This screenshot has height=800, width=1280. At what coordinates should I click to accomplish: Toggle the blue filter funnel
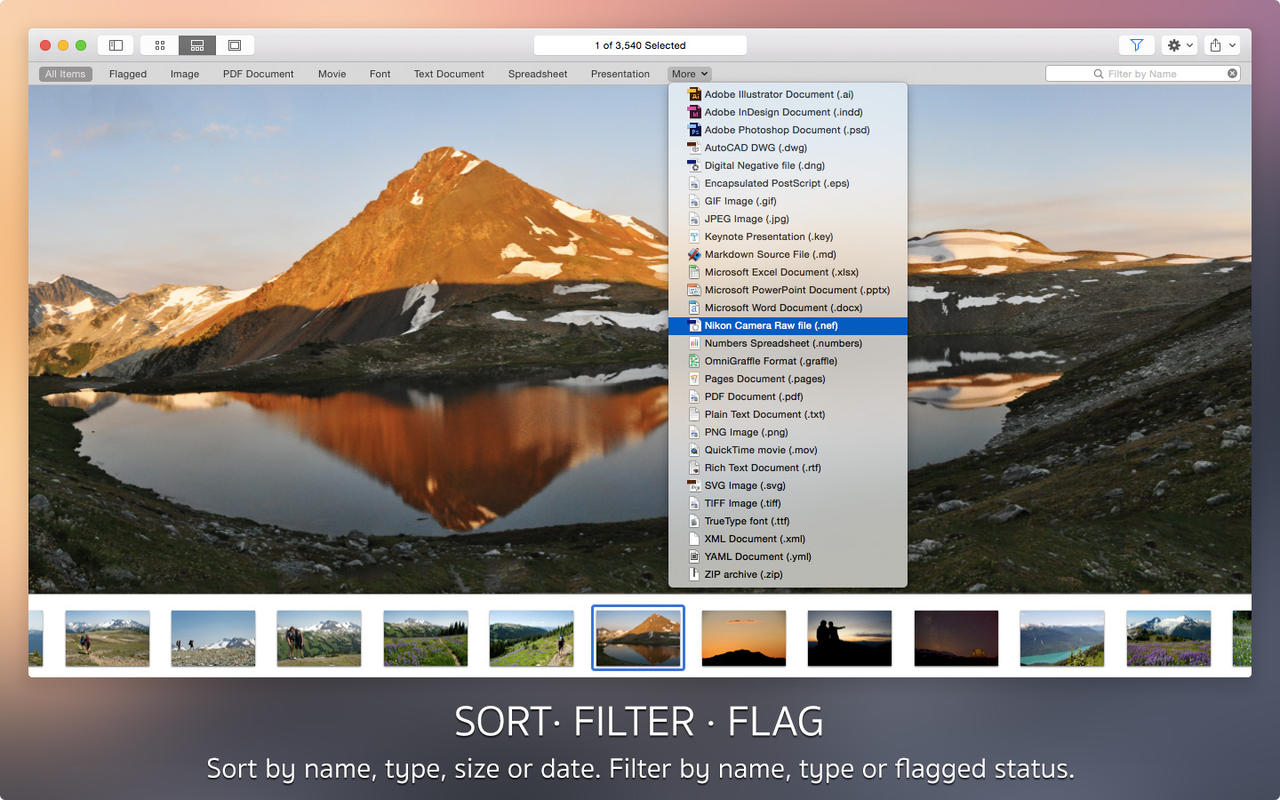click(x=1137, y=44)
